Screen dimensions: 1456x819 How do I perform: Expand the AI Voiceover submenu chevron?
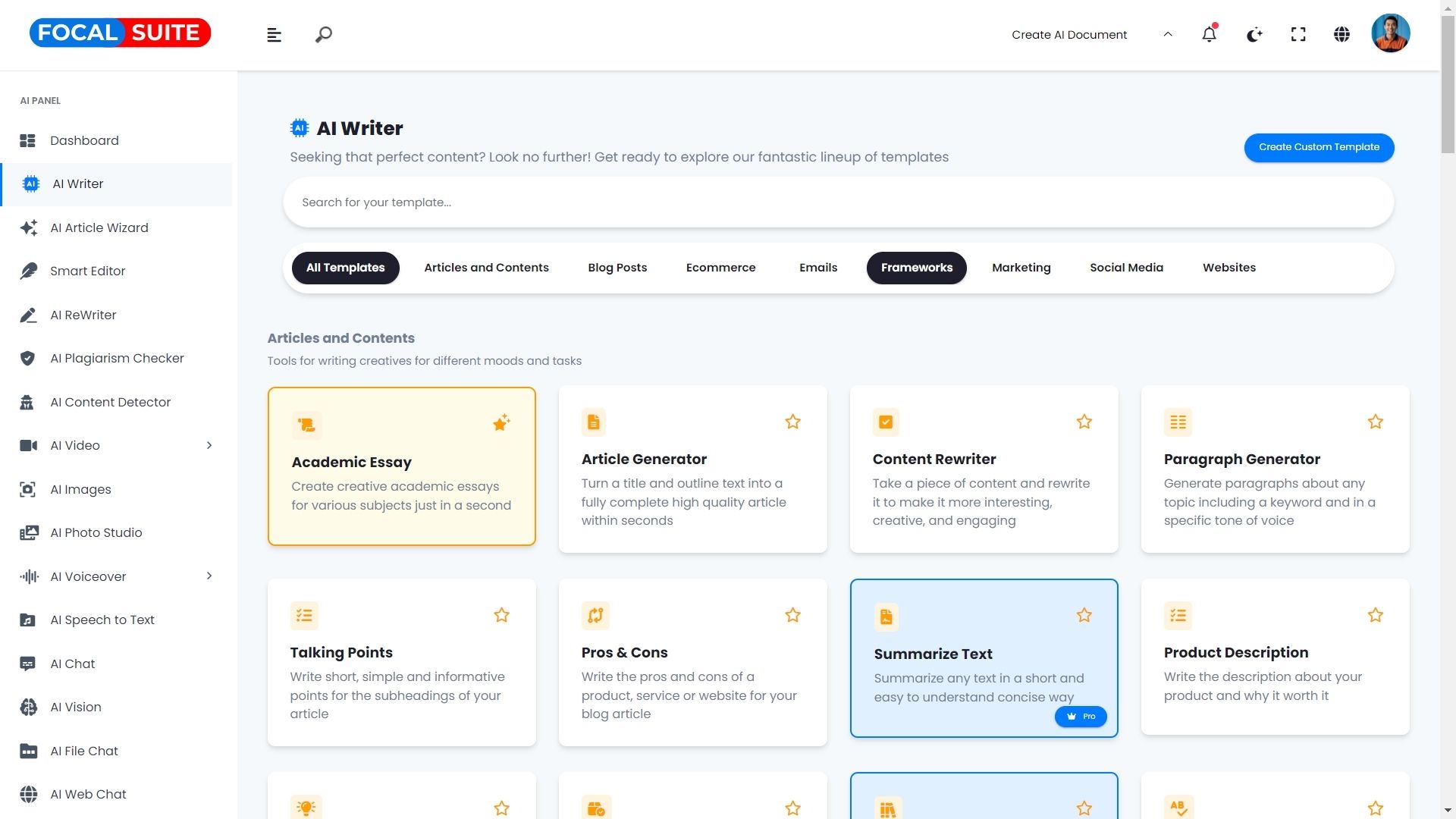[x=209, y=576]
